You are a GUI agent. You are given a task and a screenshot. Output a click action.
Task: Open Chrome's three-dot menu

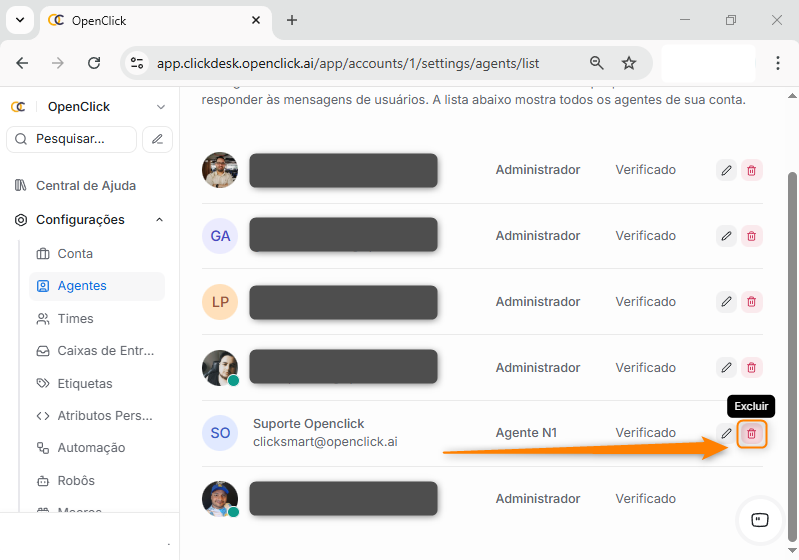[778, 63]
